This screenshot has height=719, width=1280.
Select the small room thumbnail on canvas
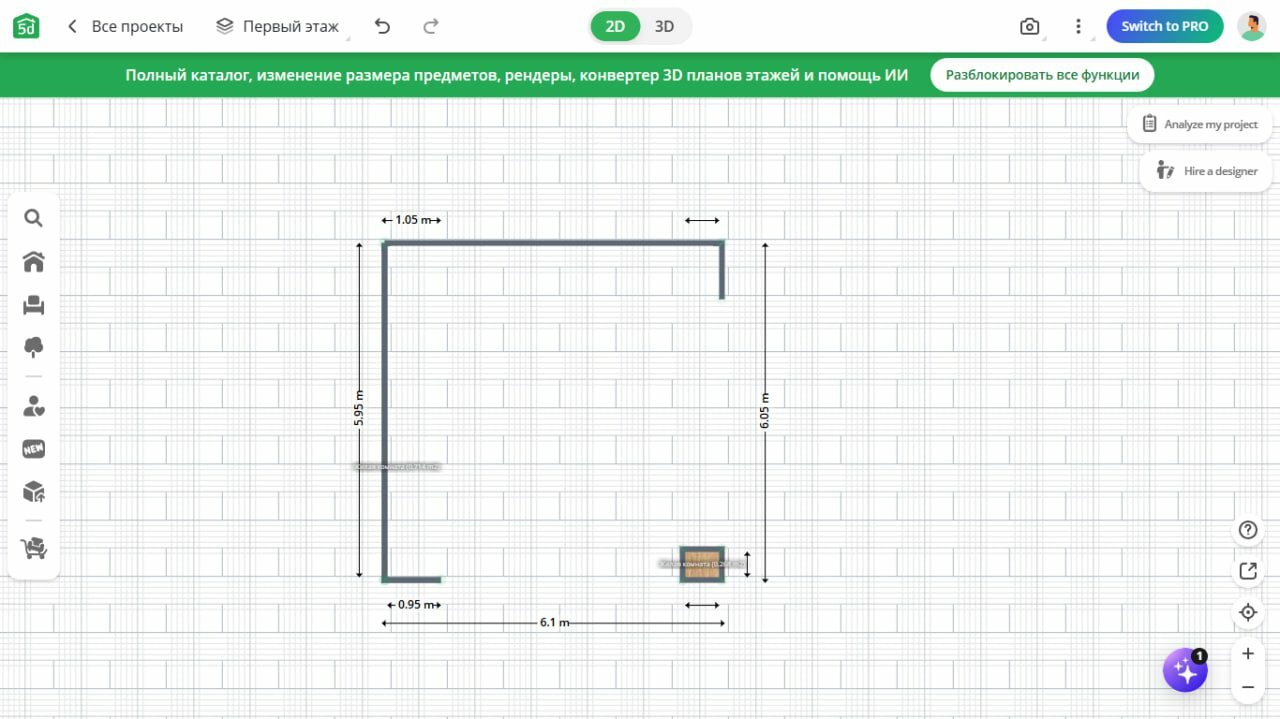(702, 565)
